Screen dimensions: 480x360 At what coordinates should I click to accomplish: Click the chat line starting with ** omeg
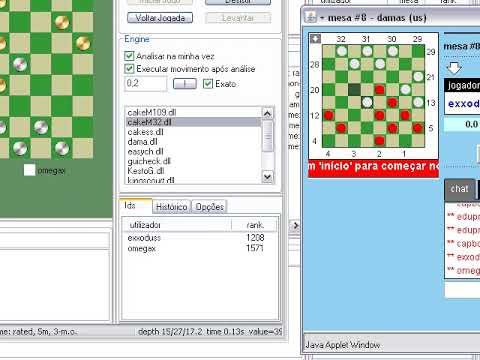(x=463, y=270)
